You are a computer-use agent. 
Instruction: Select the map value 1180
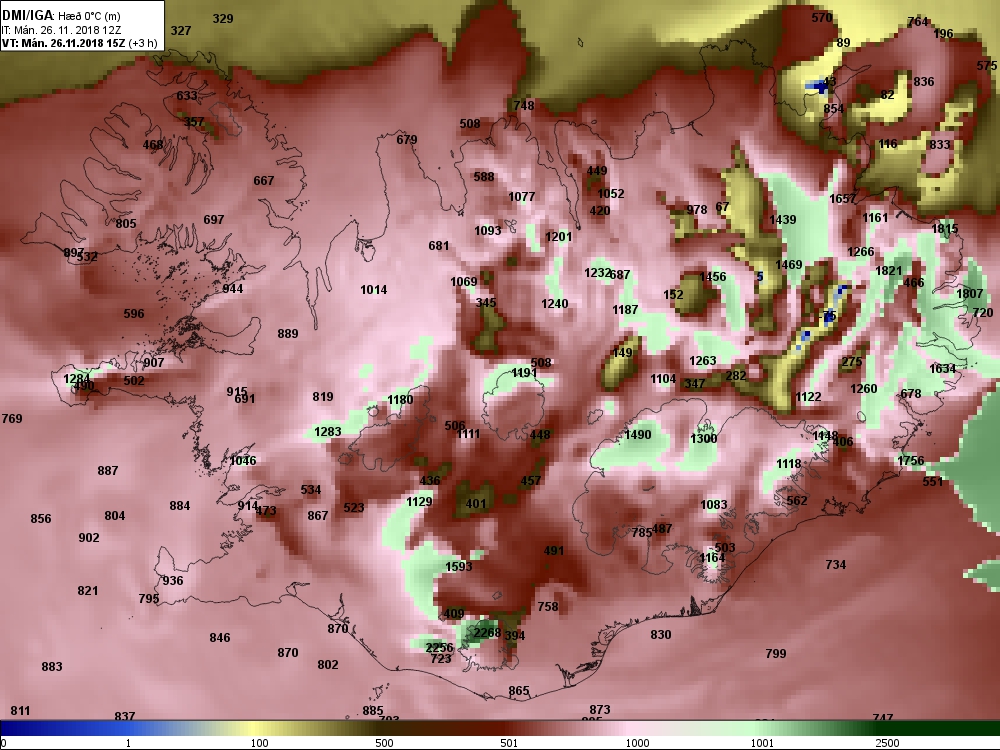pyautogui.click(x=400, y=399)
